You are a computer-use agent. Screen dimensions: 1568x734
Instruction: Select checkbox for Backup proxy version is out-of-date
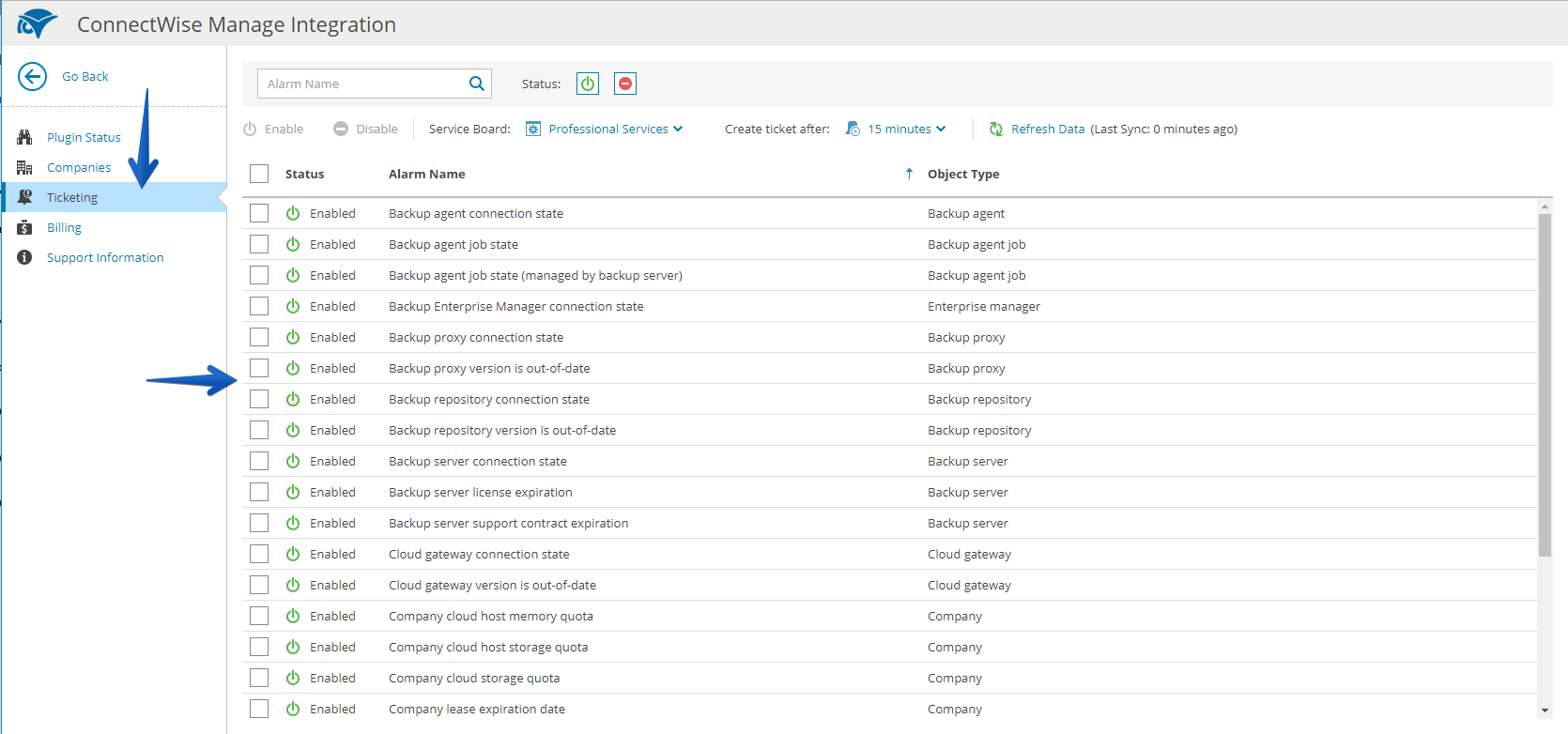point(259,368)
